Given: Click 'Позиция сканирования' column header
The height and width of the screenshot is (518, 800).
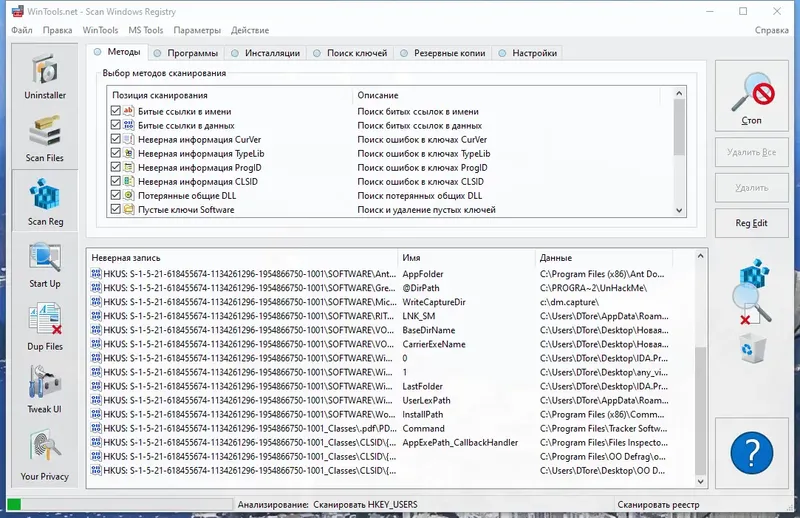Looking at the screenshot, I should [230, 95].
